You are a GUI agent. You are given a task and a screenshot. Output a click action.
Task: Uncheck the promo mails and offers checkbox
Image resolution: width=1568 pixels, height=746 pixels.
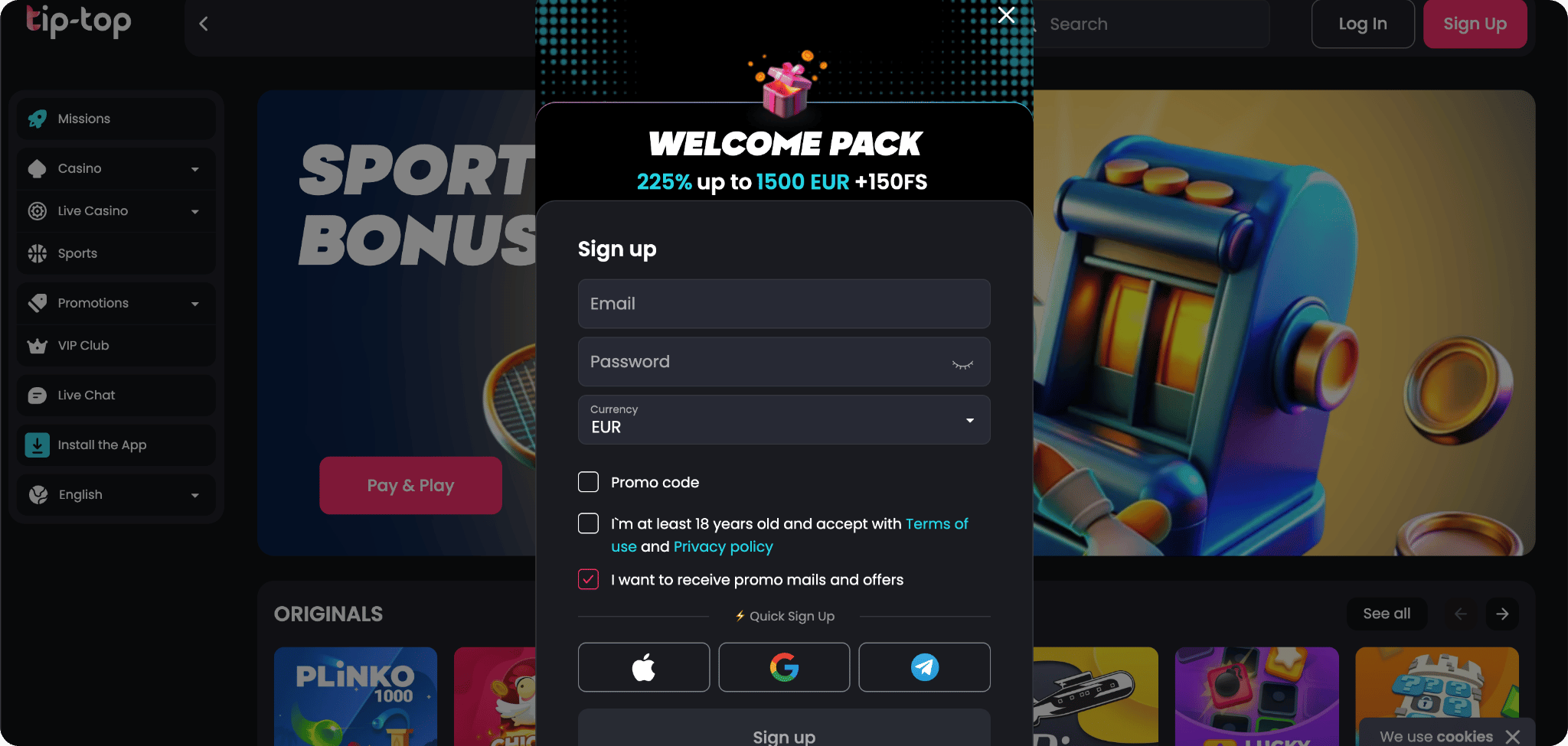588,579
